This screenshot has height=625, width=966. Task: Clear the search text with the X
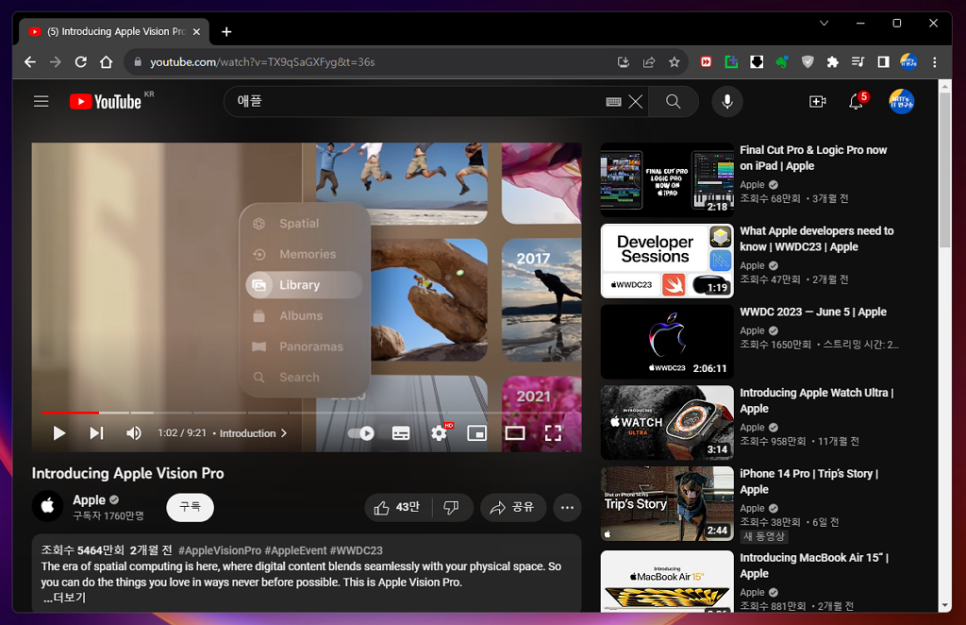[636, 102]
